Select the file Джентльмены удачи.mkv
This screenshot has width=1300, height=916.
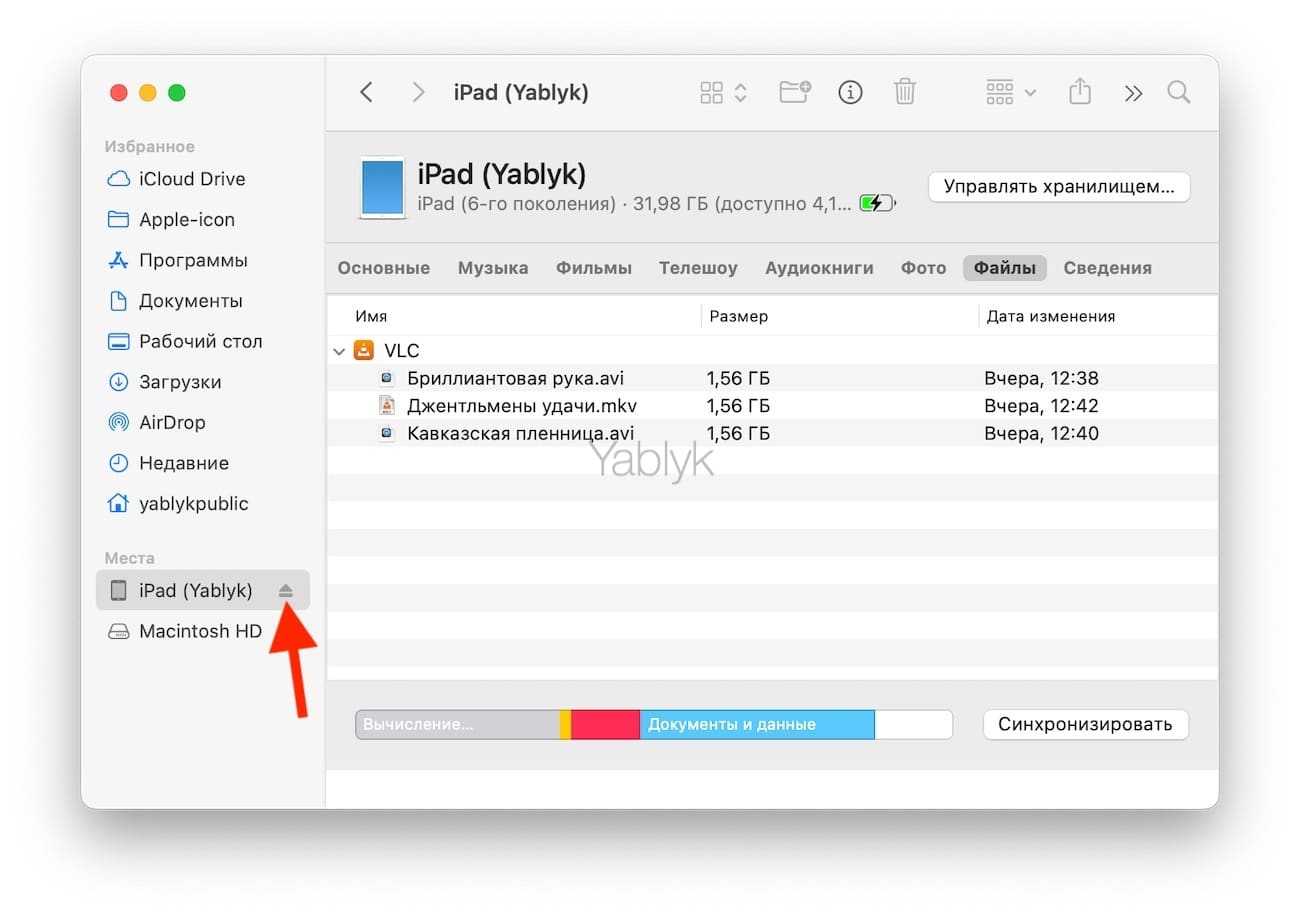click(x=521, y=406)
